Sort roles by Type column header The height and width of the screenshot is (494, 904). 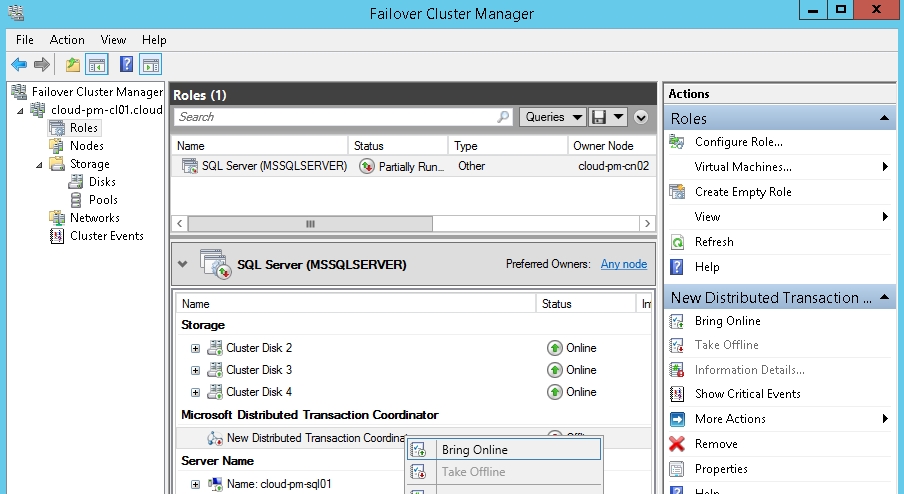pyautogui.click(x=508, y=146)
